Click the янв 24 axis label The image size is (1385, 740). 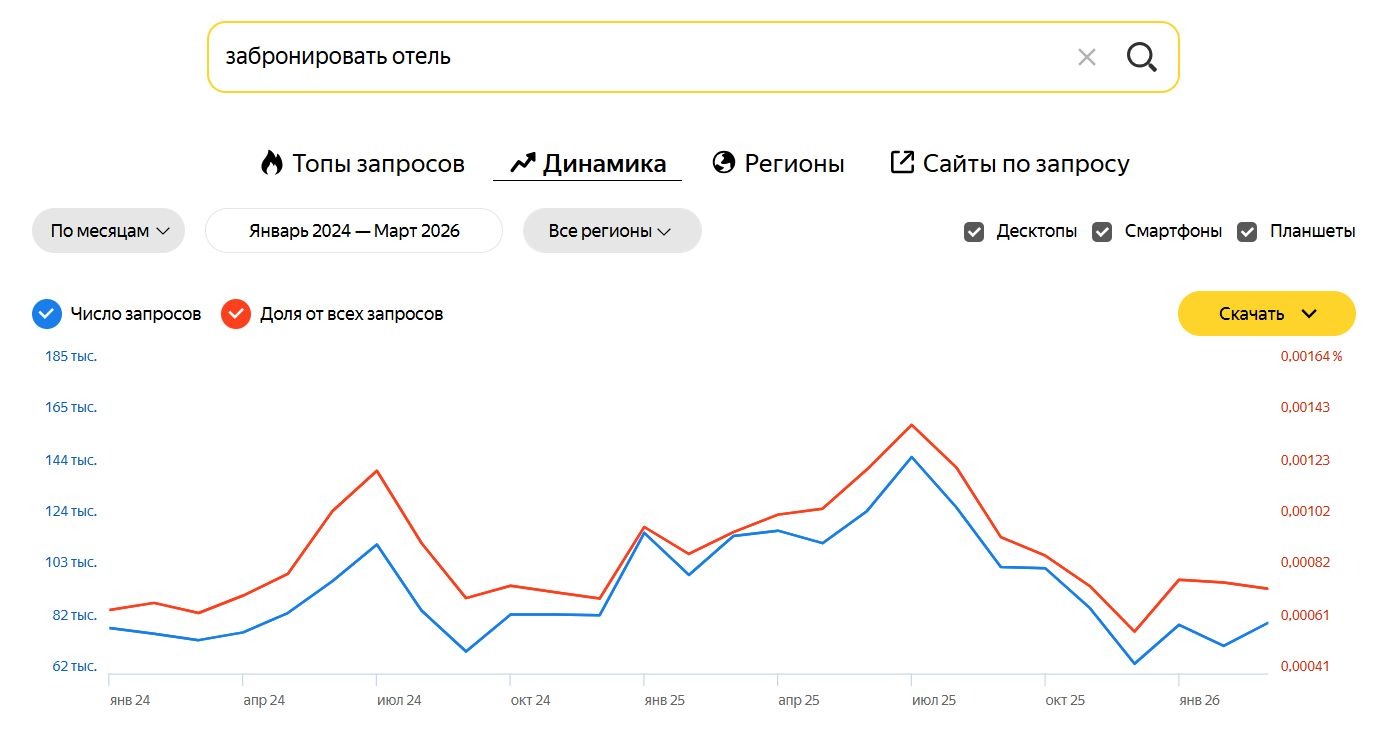tap(130, 700)
